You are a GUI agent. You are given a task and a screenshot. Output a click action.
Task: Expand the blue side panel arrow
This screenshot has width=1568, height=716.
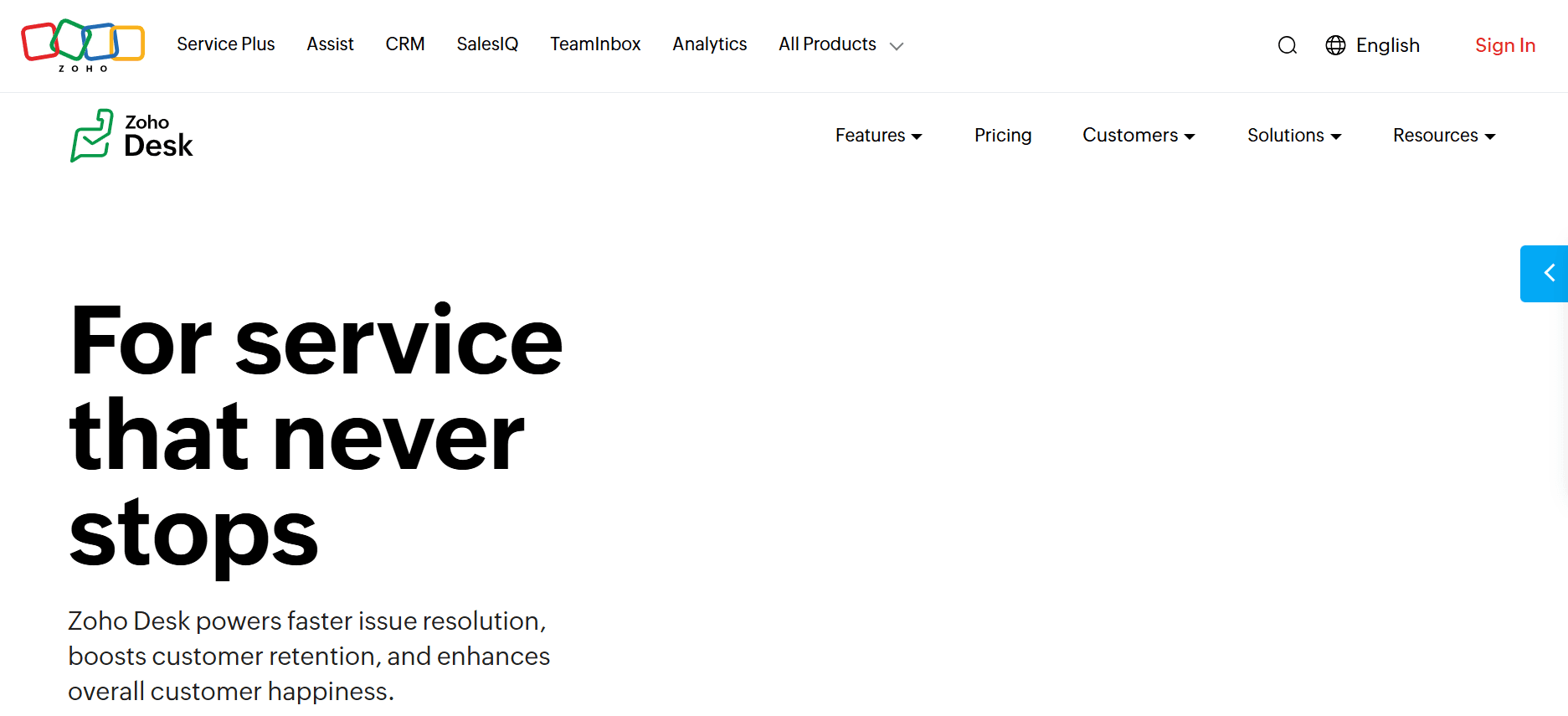pyautogui.click(x=1545, y=273)
